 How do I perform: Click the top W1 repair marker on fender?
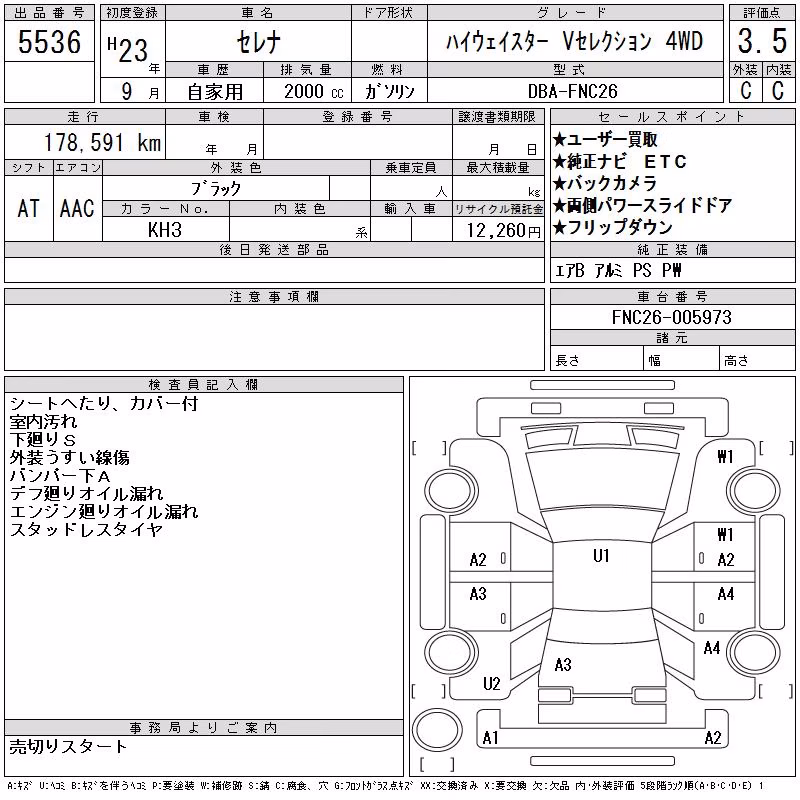(x=725, y=457)
